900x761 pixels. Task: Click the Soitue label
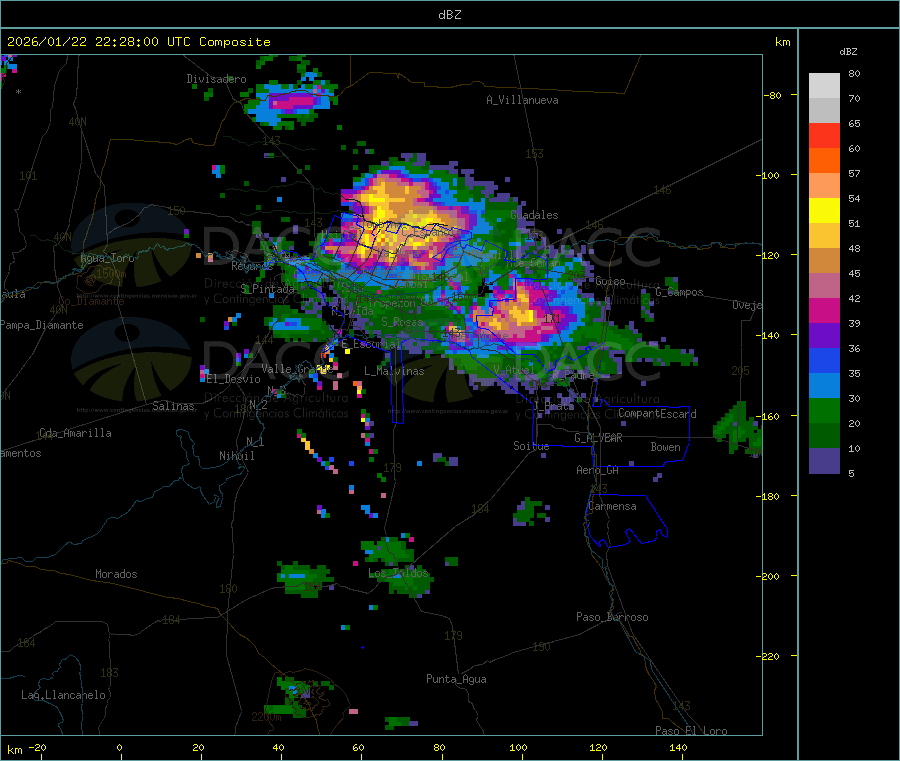click(531, 446)
